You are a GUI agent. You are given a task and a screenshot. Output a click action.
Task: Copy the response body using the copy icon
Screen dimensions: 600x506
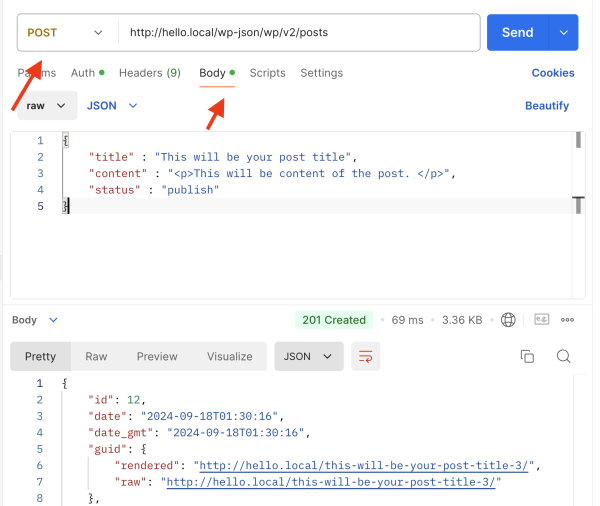527,357
